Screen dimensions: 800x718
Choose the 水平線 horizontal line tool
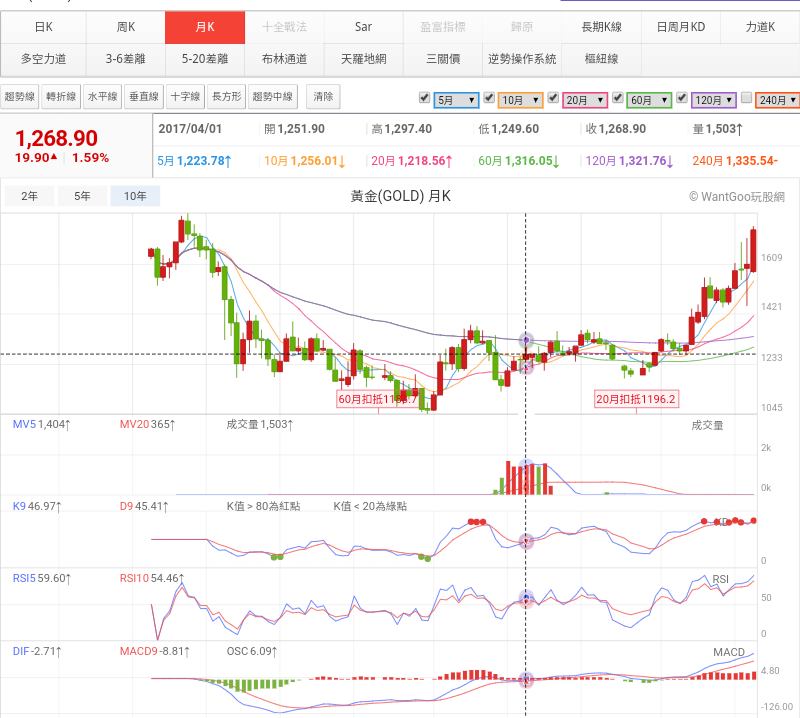102,97
